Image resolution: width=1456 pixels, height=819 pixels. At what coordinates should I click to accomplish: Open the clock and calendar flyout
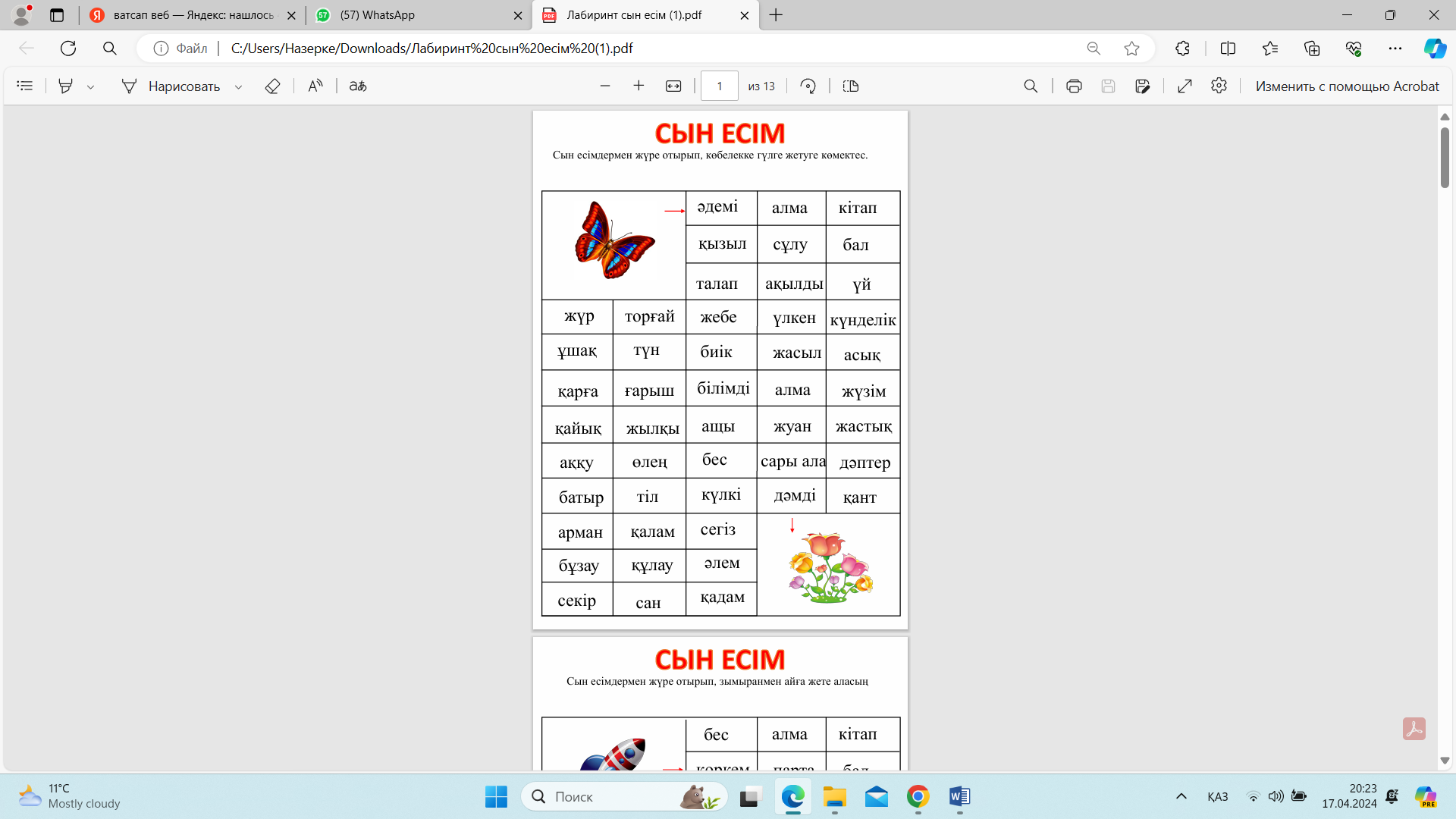point(1349,796)
